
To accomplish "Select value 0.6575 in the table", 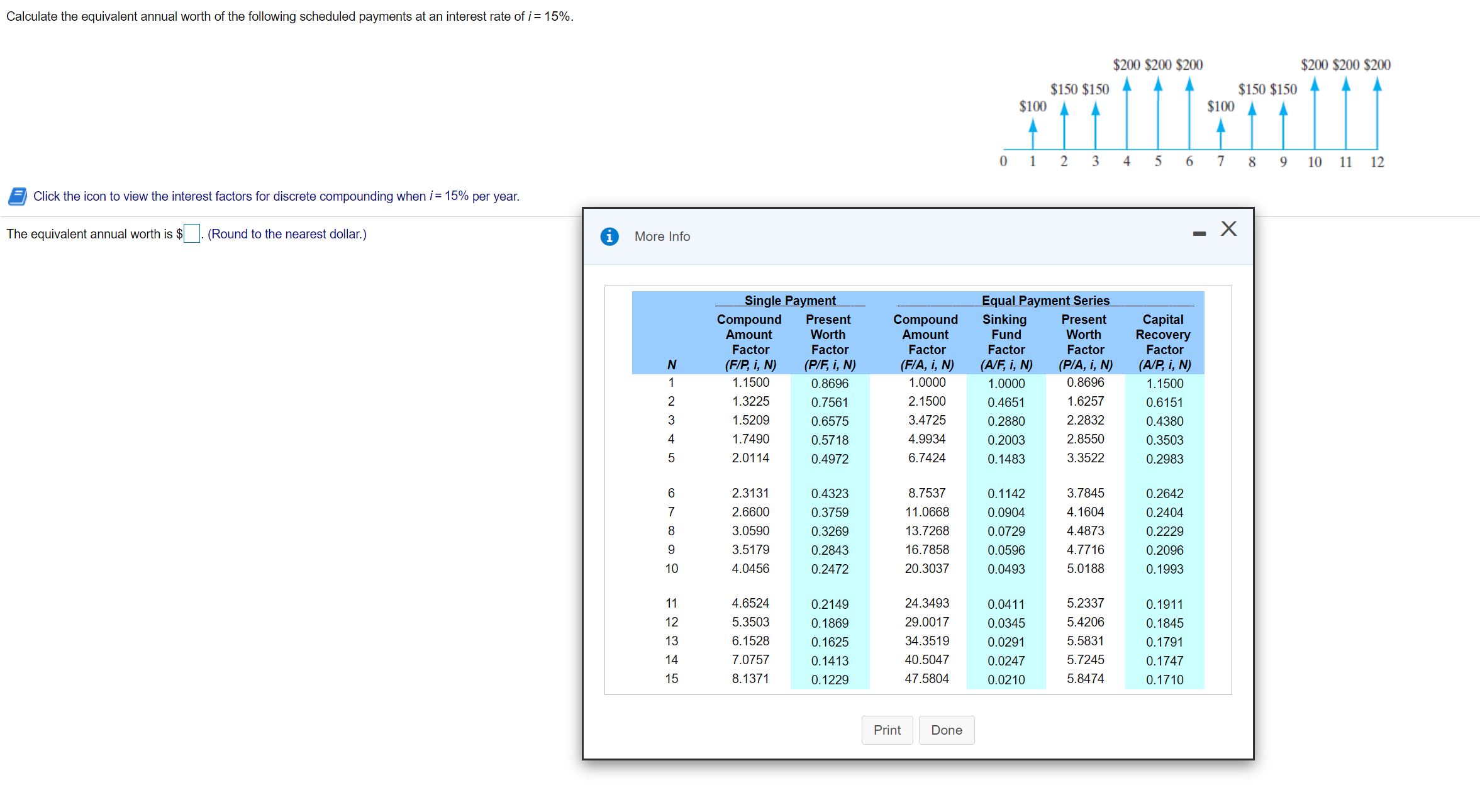I will [830, 421].
